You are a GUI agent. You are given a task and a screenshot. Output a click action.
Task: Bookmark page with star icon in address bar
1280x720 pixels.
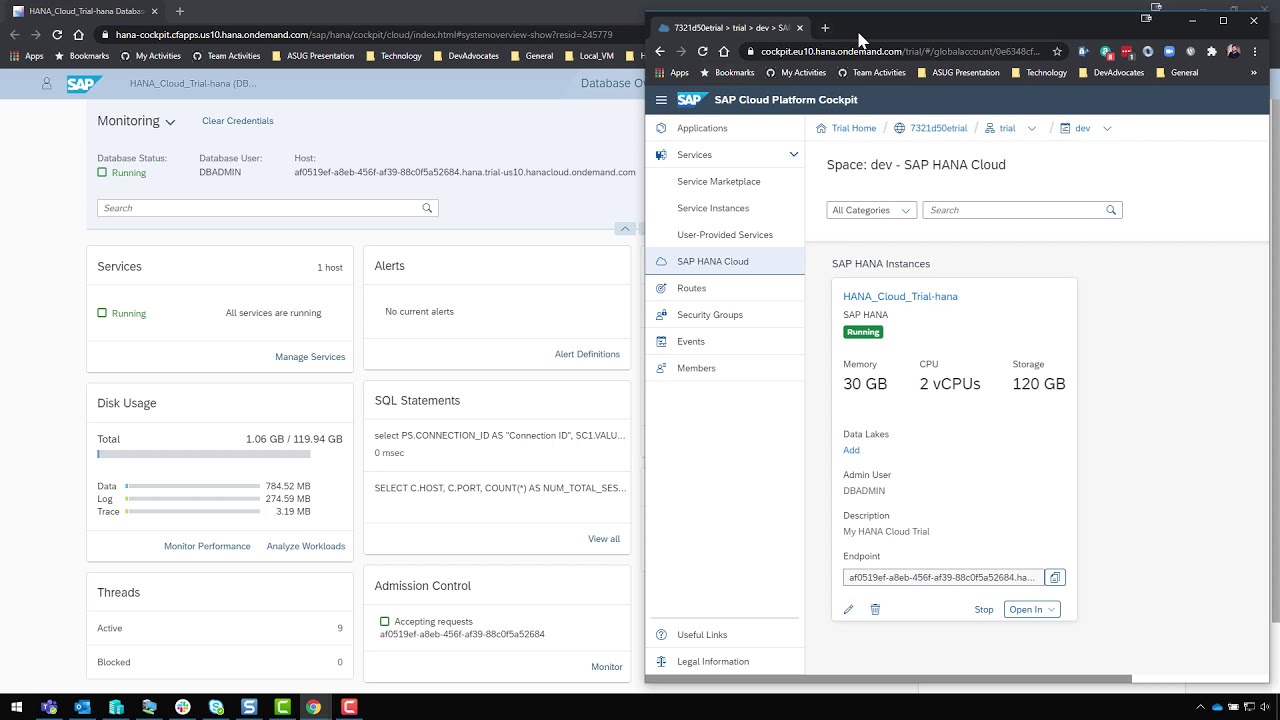click(1057, 51)
